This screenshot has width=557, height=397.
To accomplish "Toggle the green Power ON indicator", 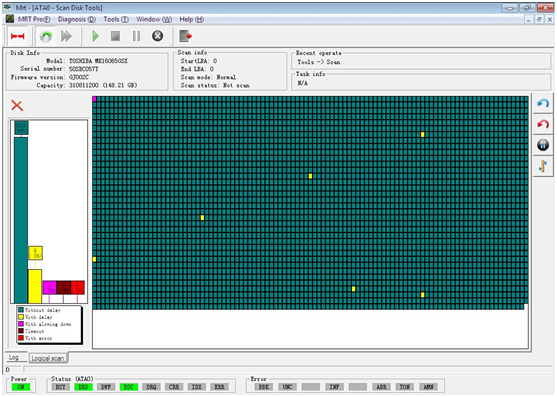I will [x=21, y=387].
